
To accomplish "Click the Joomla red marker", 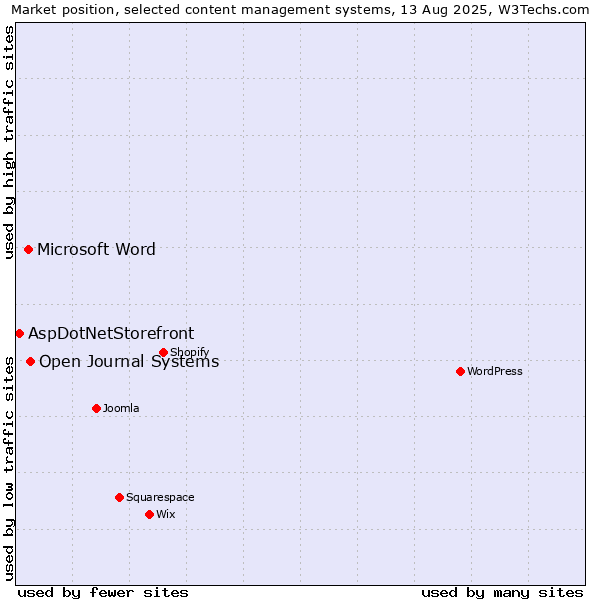I will pyautogui.click(x=96, y=408).
